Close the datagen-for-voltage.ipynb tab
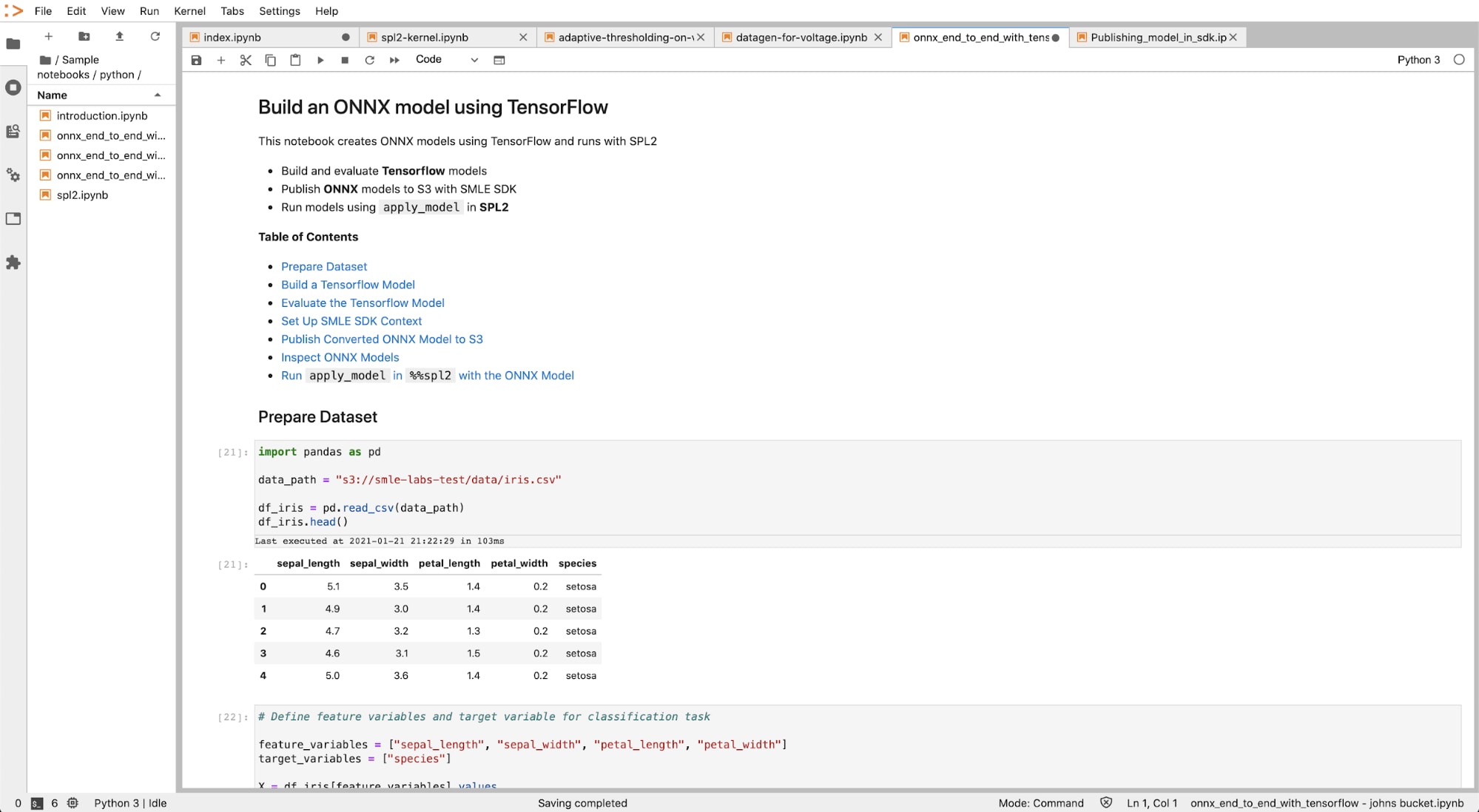 (x=878, y=38)
